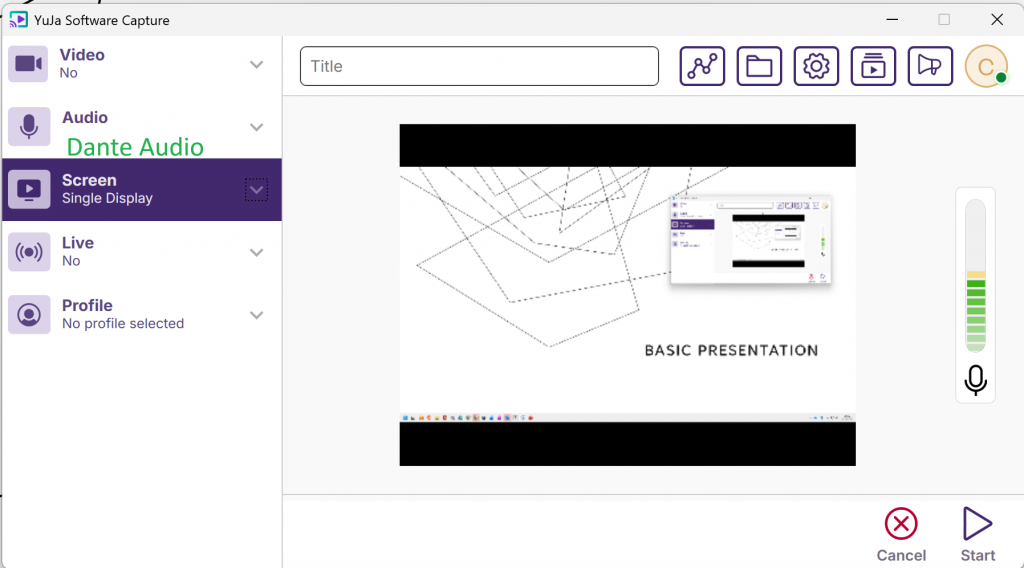Expand the Video source dropdown
Screen dimensions: 1024x568
click(x=257, y=65)
